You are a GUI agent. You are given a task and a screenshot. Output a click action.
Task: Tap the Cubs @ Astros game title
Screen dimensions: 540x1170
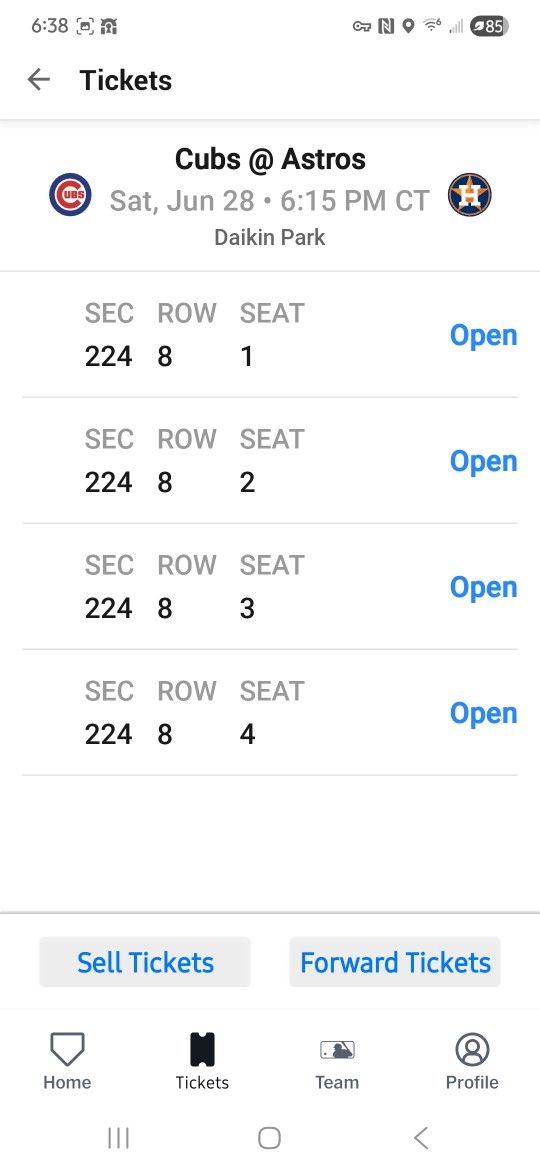[x=270, y=159]
